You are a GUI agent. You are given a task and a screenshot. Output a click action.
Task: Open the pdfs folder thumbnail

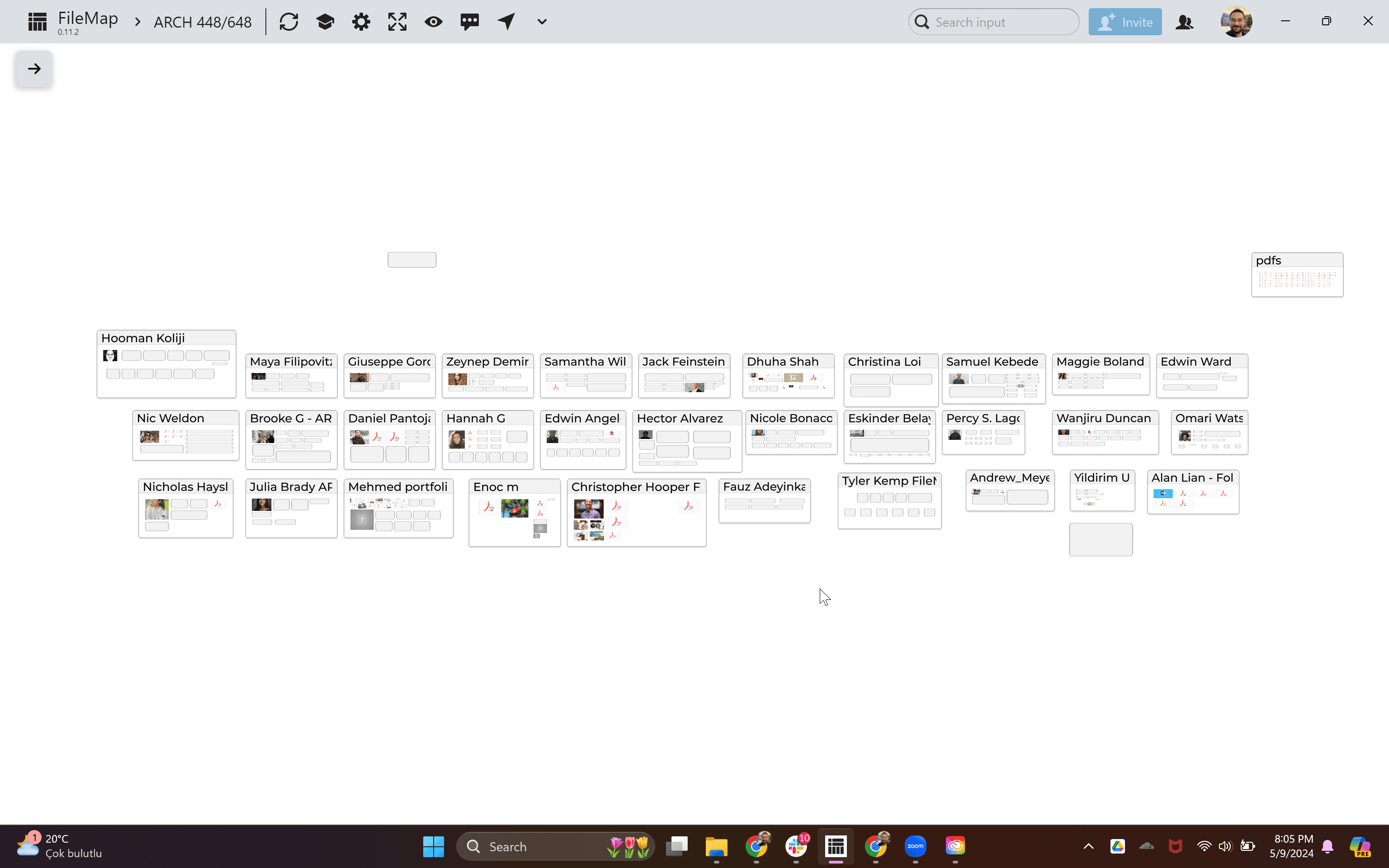[x=1297, y=275]
